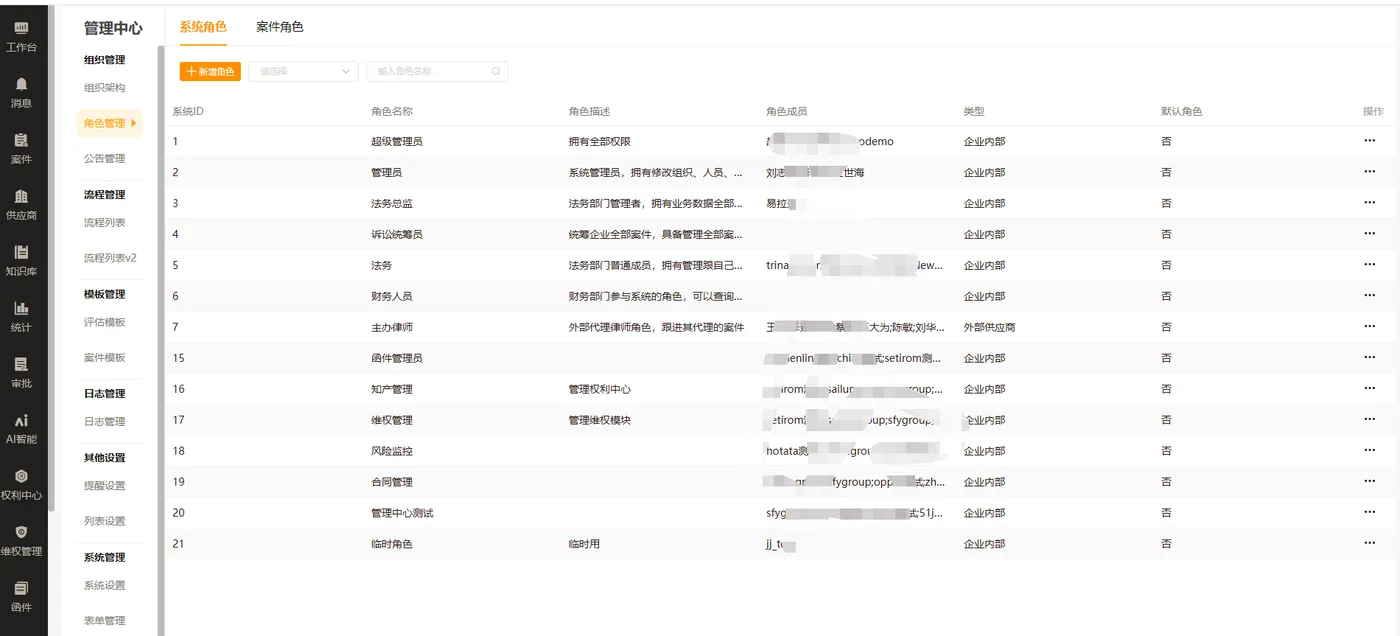Select the 系统角色 tab
The width and height of the screenshot is (1400, 636).
pyautogui.click(x=203, y=27)
